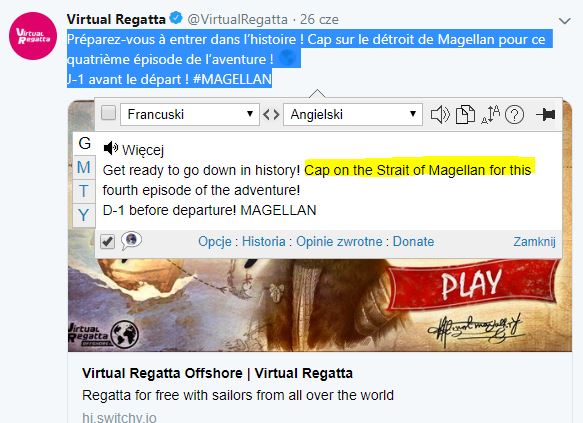Swap languages with the arrows icon

pyautogui.click(x=271, y=114)
